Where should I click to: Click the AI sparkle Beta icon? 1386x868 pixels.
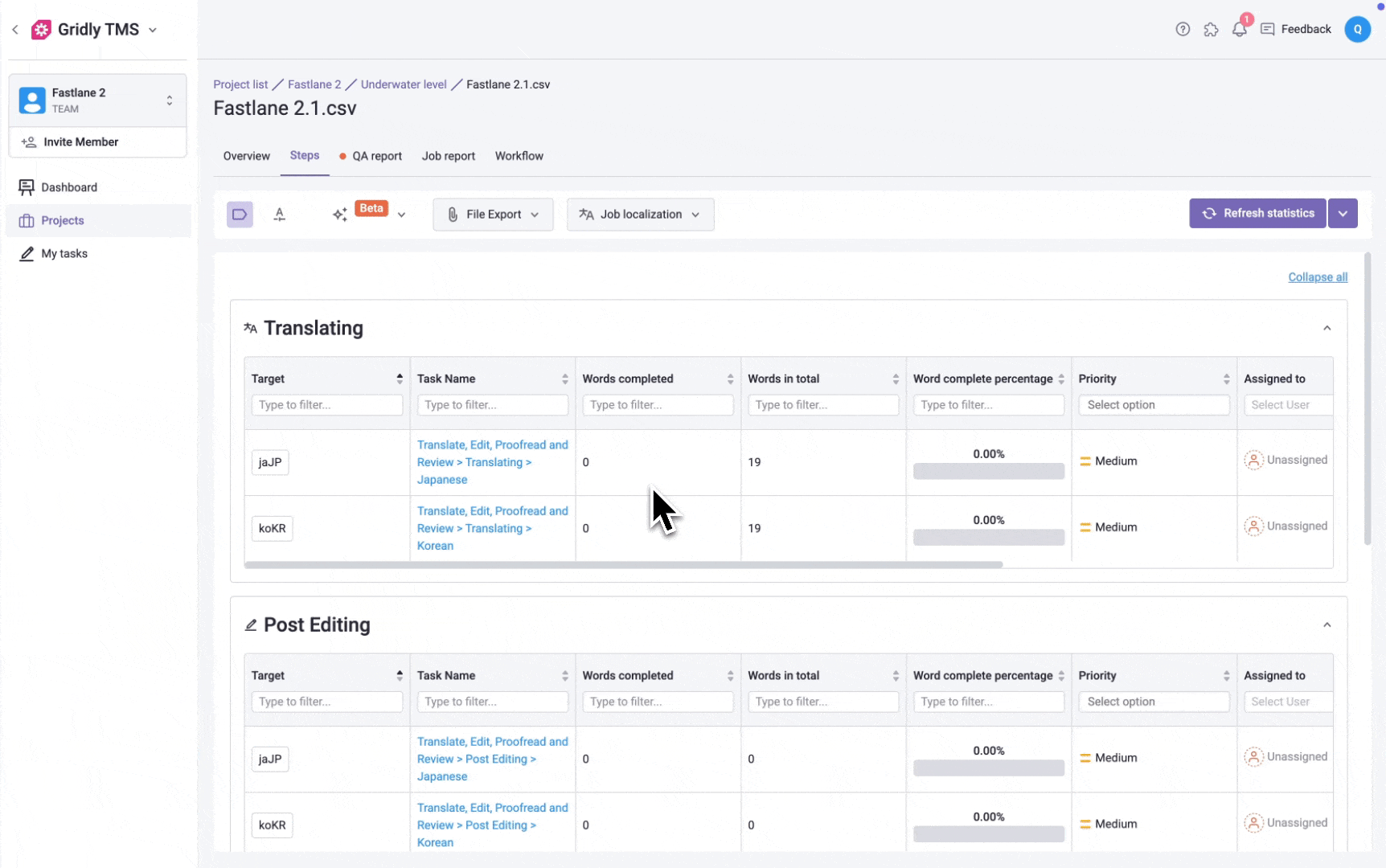click(x=340, y=215)
